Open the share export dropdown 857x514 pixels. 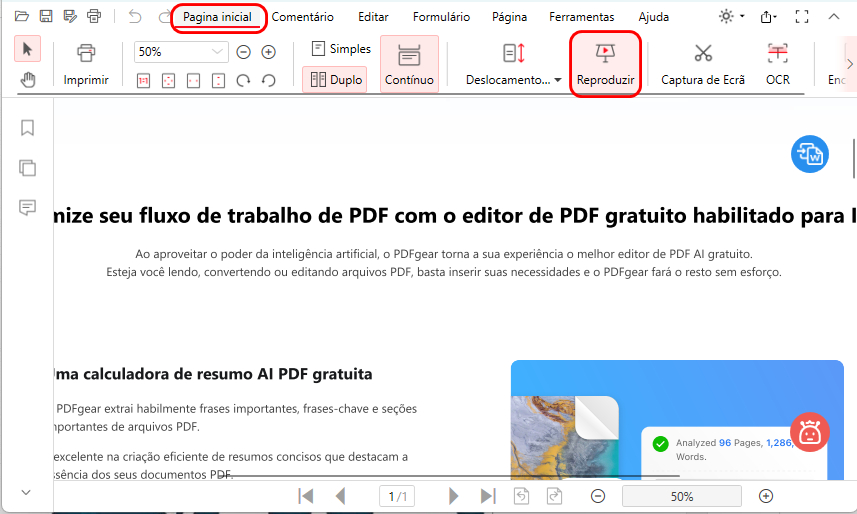click(768, 17)
